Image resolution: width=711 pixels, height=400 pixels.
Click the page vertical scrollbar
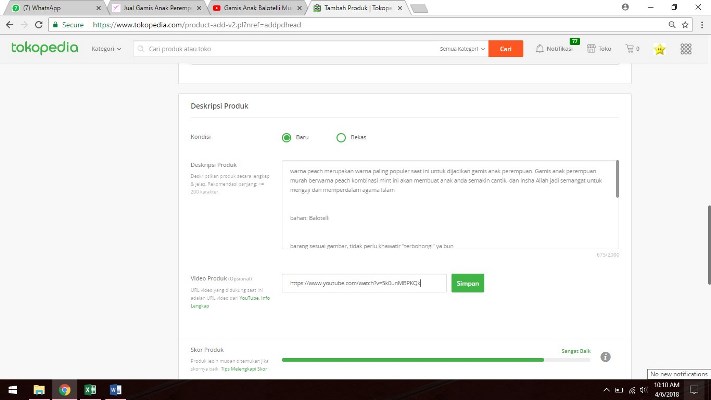(x=708, y=245)
